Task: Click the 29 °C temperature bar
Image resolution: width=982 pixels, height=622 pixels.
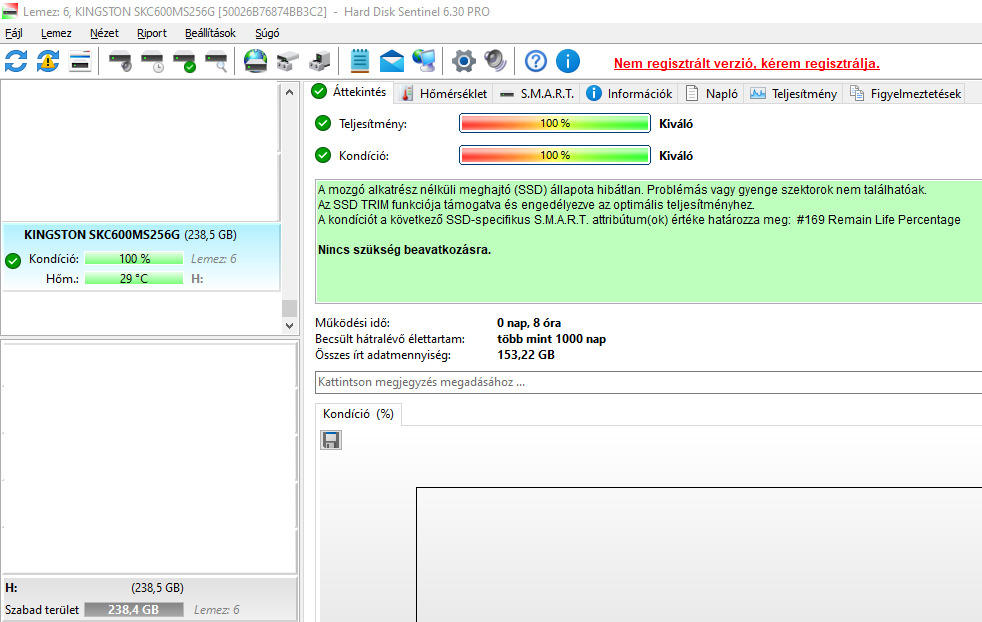Action: pyautogui.click(x=134, y=279)
